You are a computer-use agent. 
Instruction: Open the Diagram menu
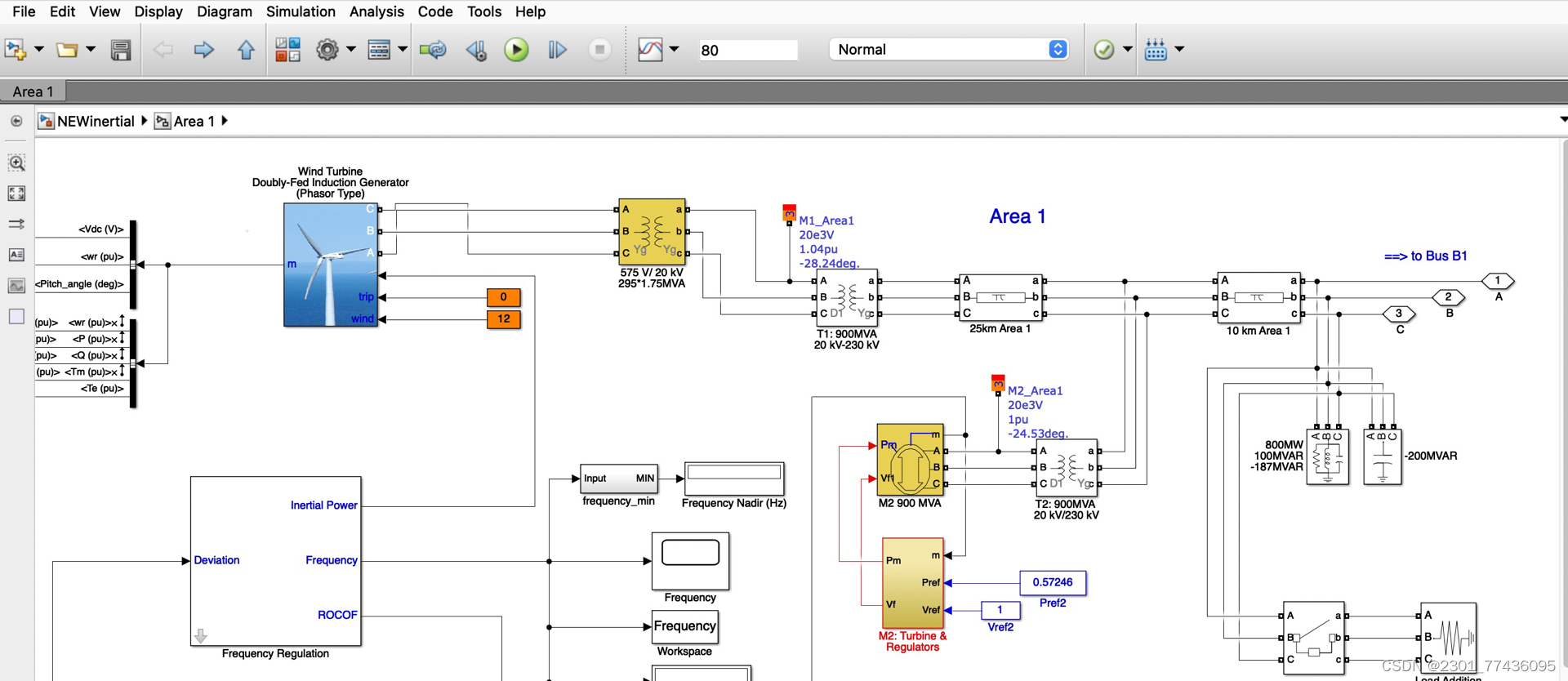click(225, 11)
